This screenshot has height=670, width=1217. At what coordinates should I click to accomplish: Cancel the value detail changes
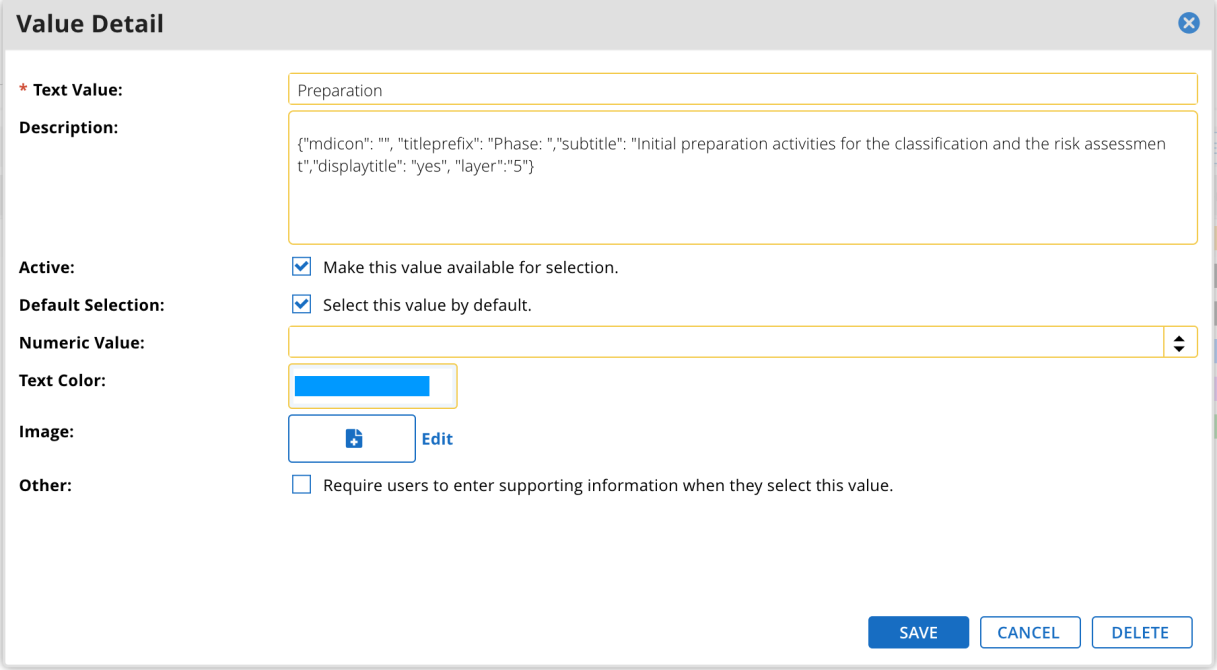pos(1029,632)
